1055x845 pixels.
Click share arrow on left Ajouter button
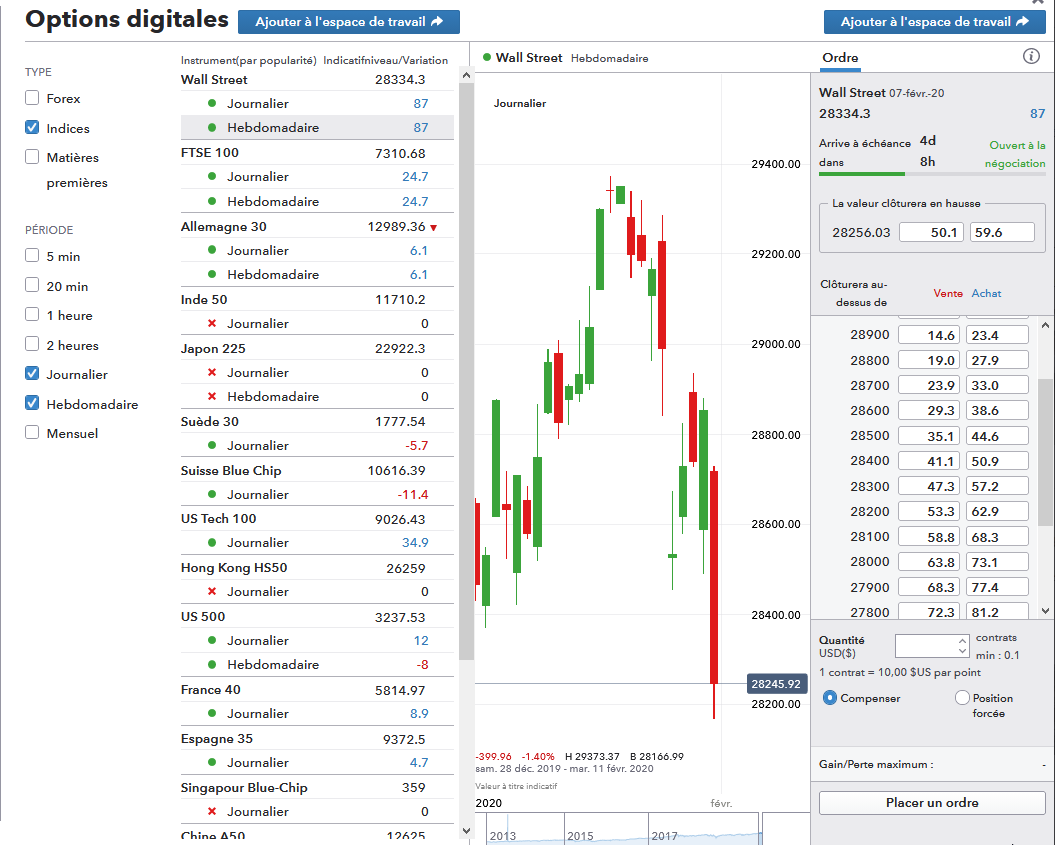(437, 22)
